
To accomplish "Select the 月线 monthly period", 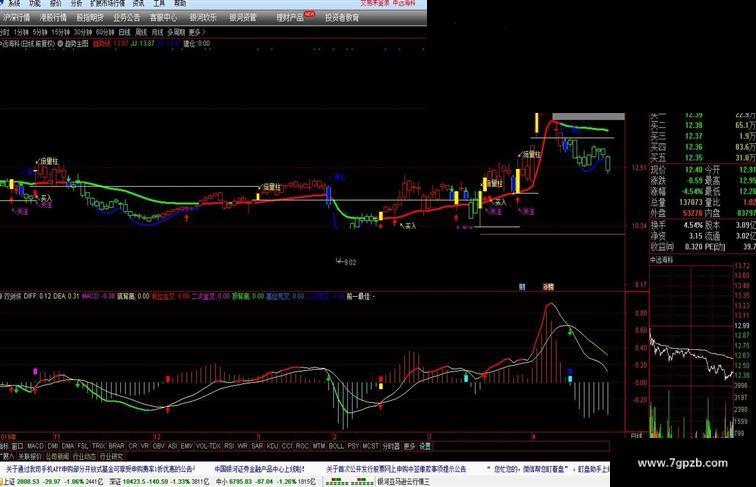I will (x=157, y=32).
